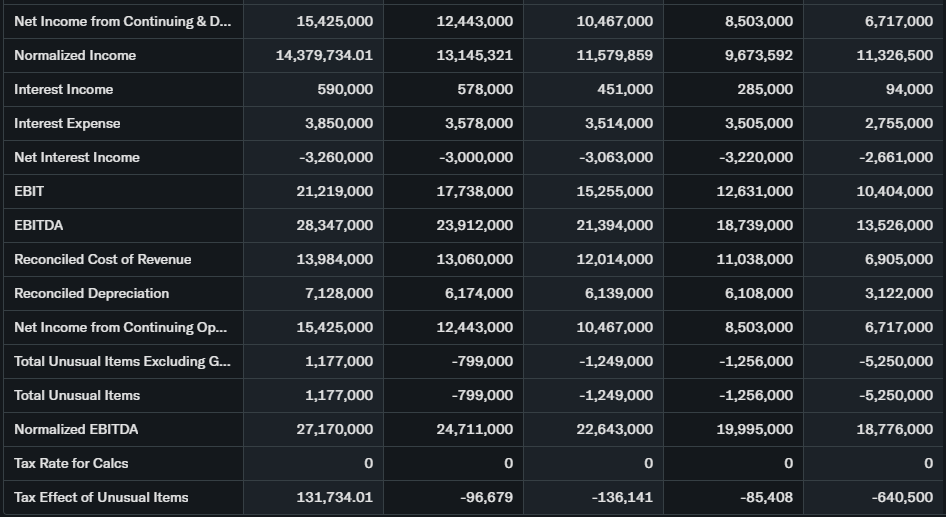Screen dimensions: 946x517
Task: Click the Tax Effect value 131,734.01
Action: [x=334, y=497]
